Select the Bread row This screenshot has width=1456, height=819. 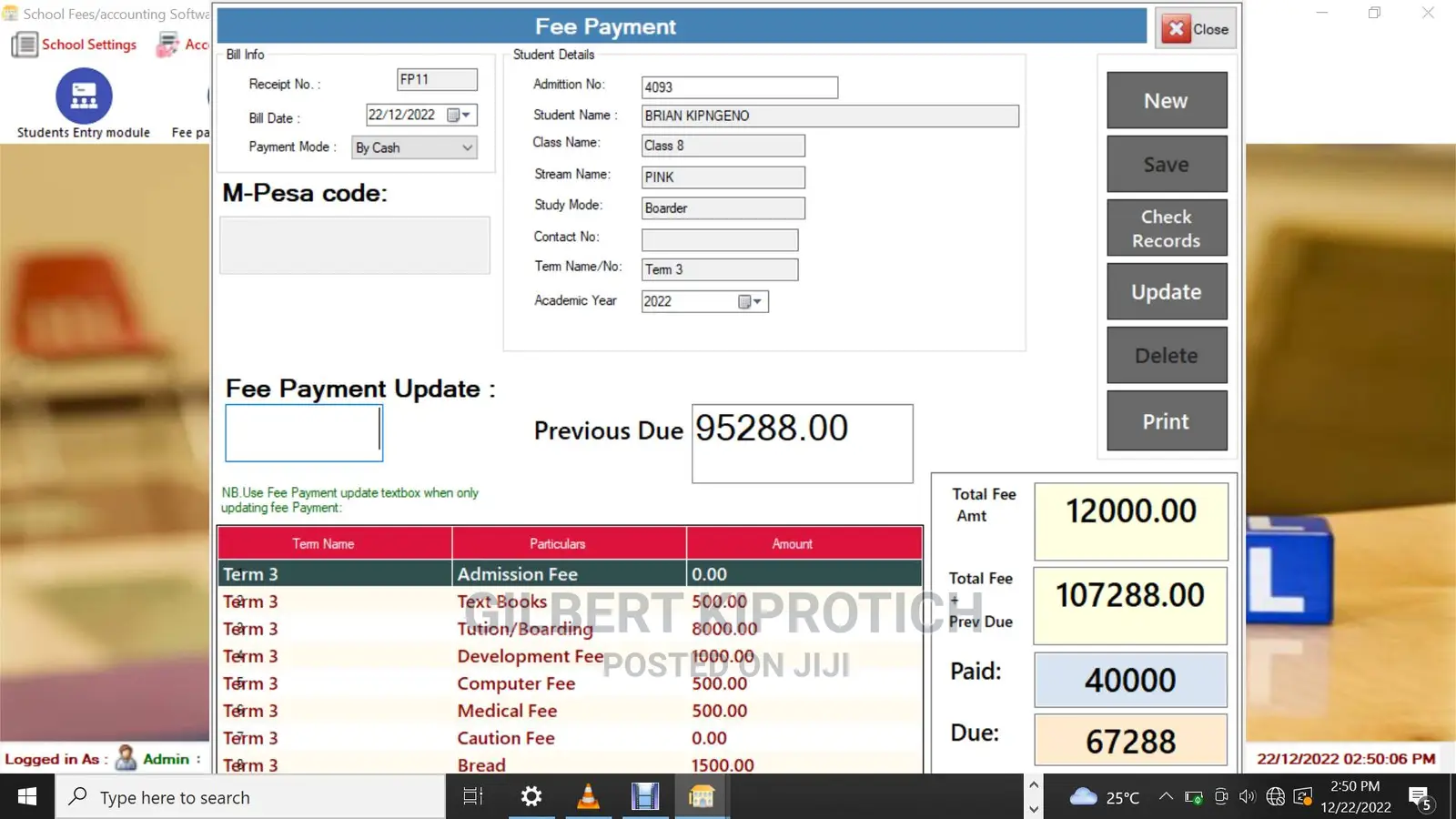[570, 764]
